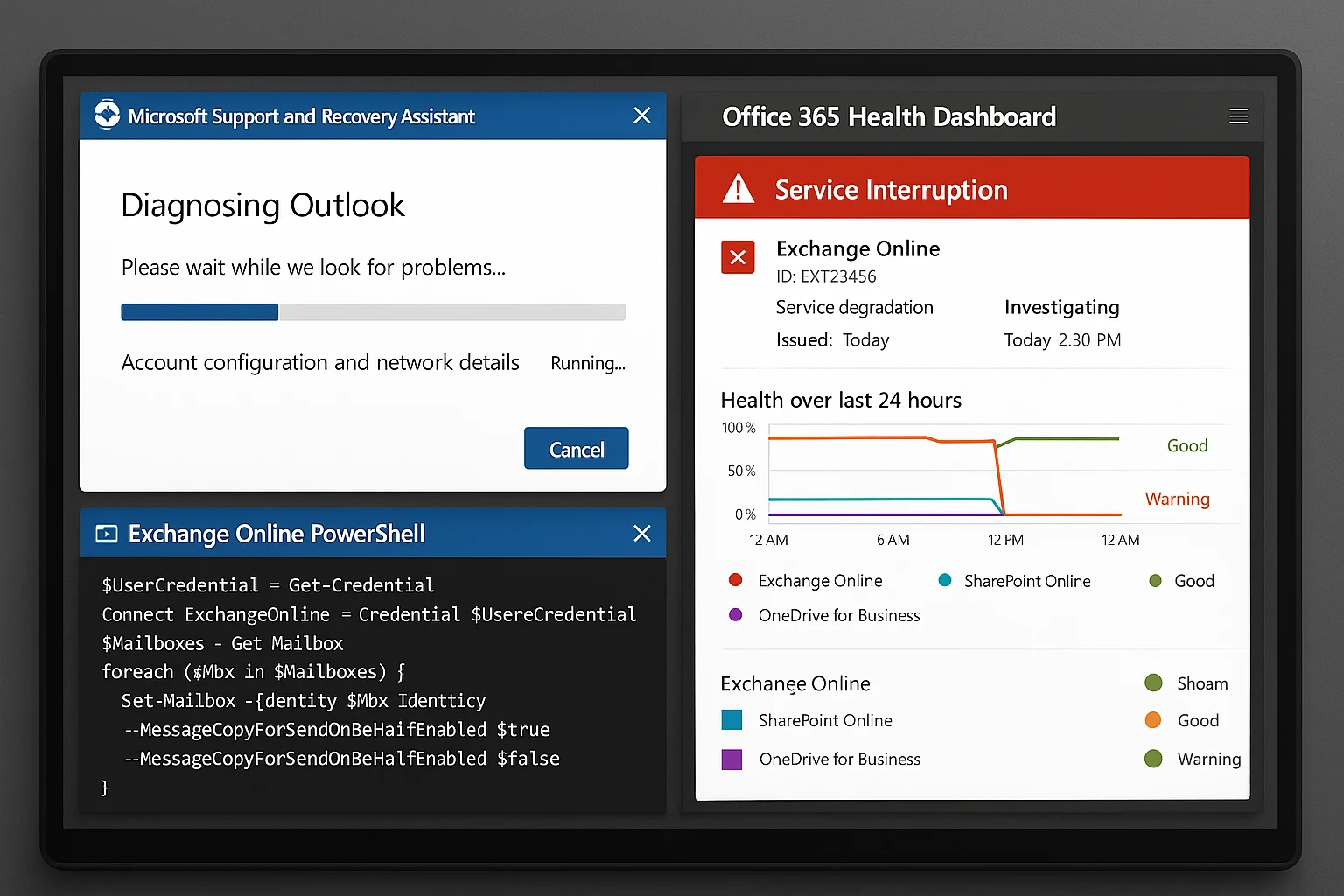Screen dimensions: 1344x896
Task: Click the 'Investigating' status
Action: point(1061,308)
